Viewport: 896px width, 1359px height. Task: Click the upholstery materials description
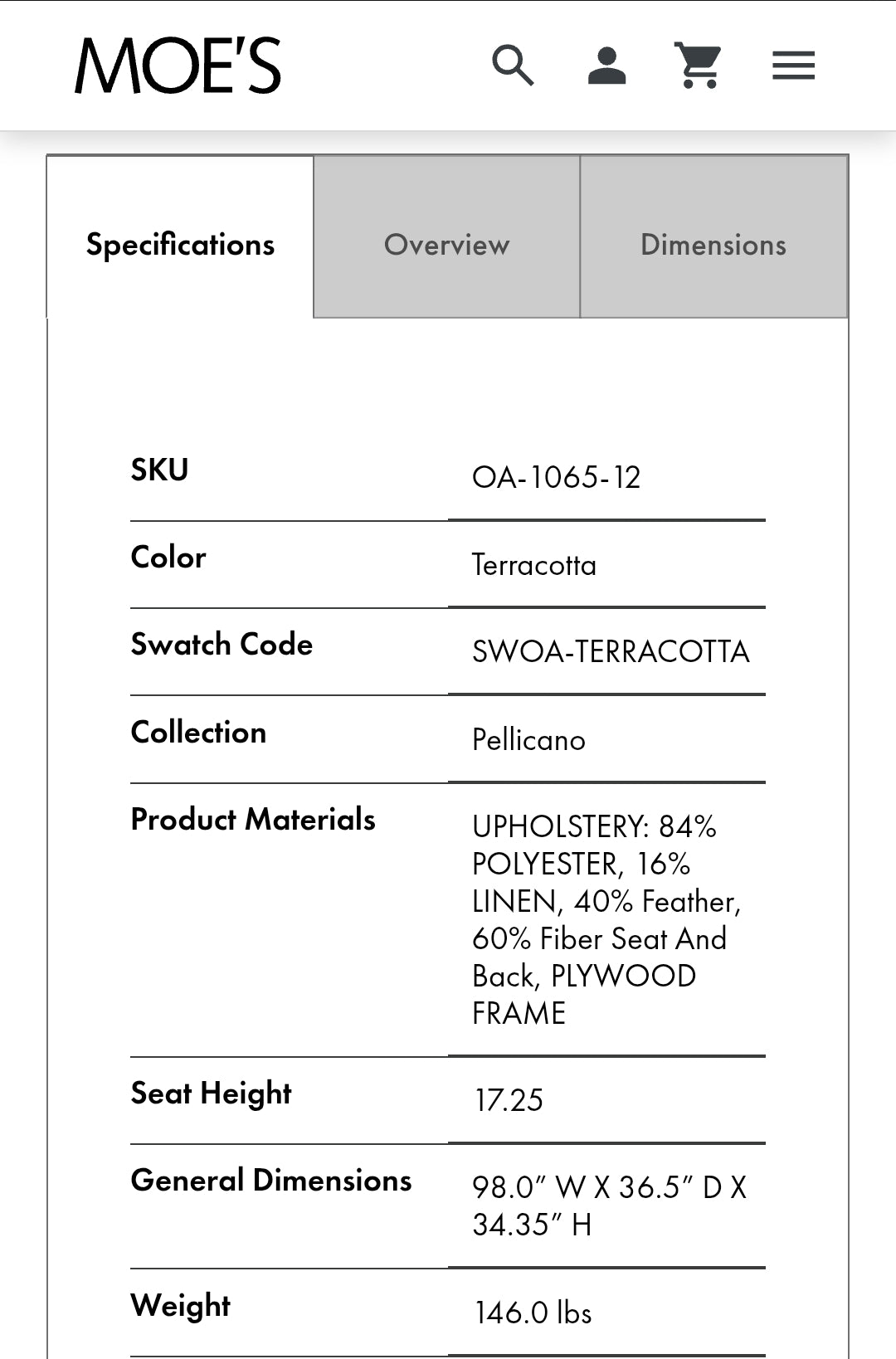click(x=606, y=919)
